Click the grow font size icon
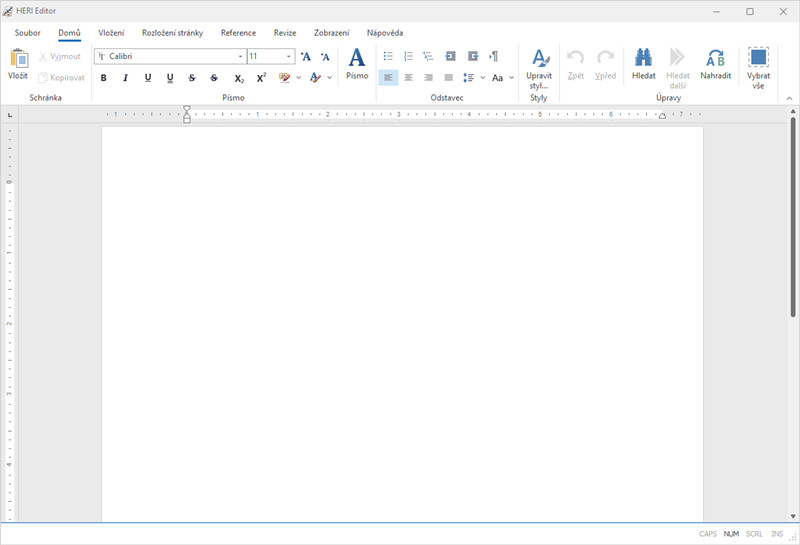Viewport: 800px width, 545px height. [x=305, y=56]
